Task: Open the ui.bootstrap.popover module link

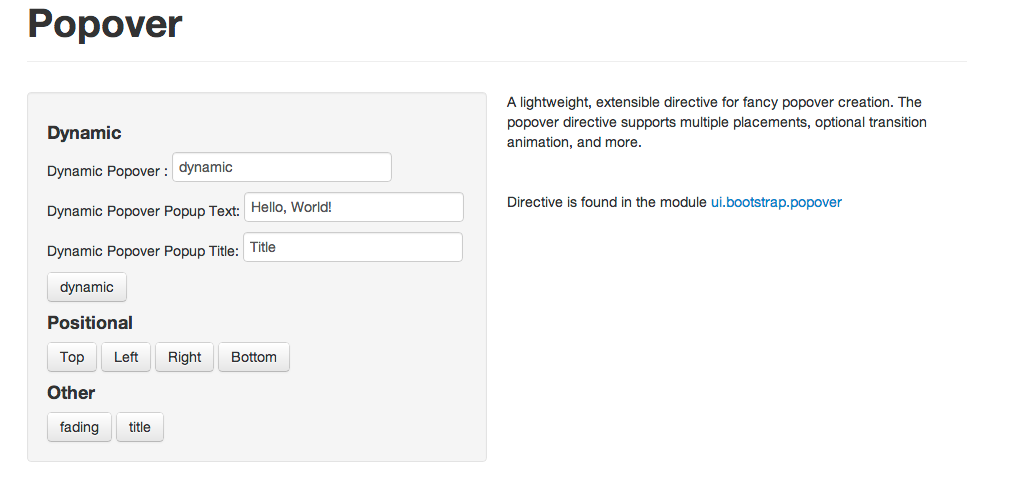Action: (x=776, y=202)
